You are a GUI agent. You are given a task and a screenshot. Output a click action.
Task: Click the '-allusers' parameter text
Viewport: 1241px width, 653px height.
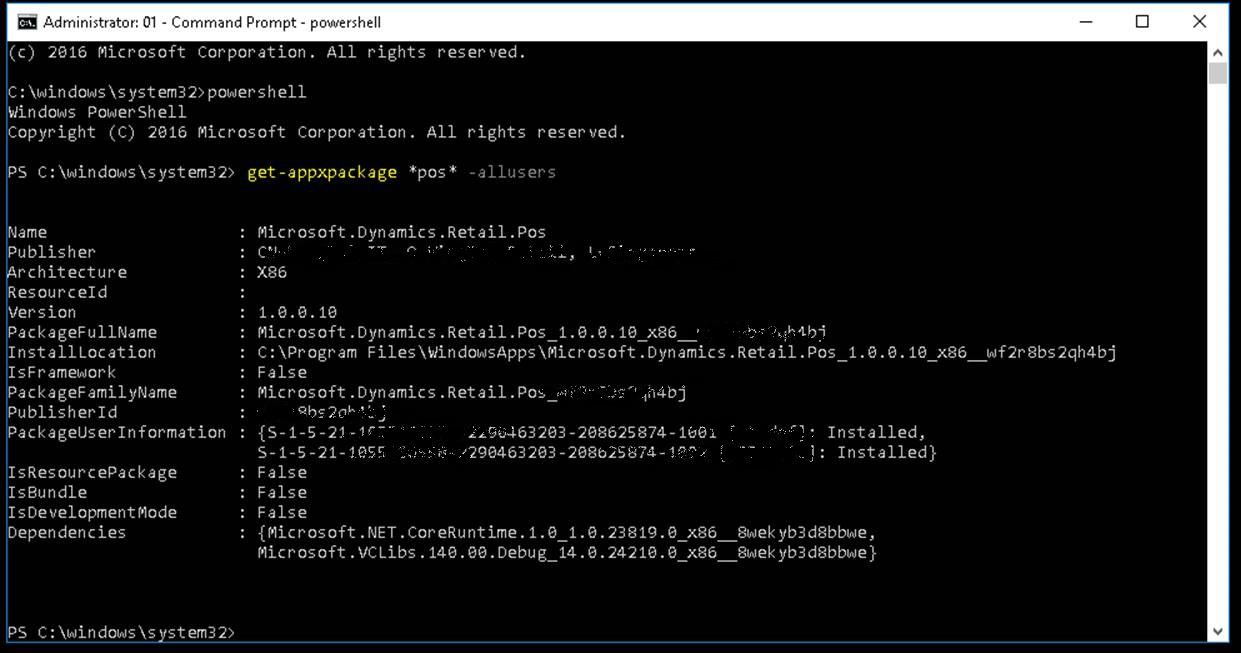click(511, 172)
